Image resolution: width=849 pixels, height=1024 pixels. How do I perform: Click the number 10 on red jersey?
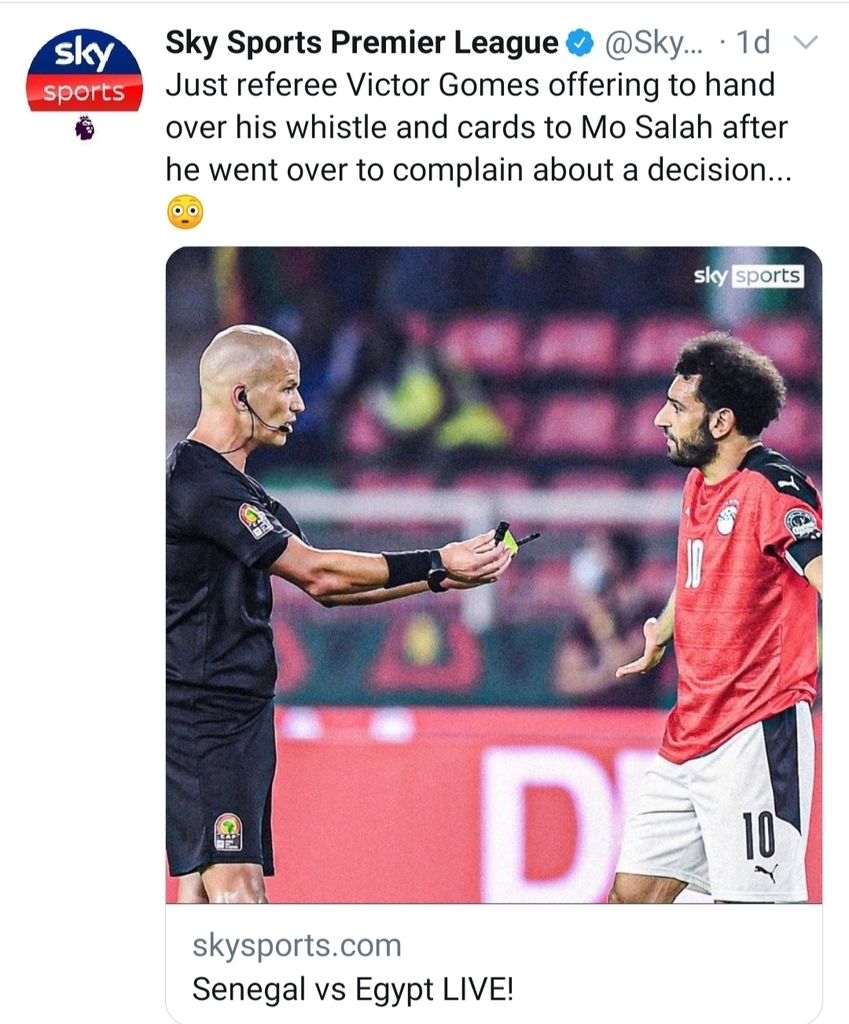tap(694, 566)
